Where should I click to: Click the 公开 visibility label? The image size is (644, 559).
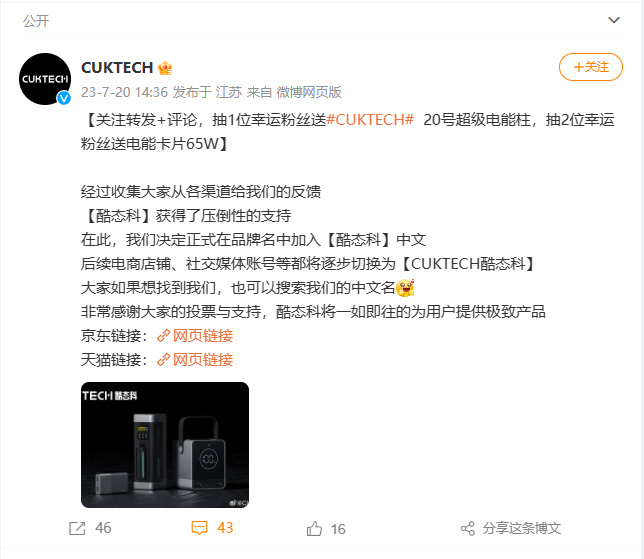36,21
